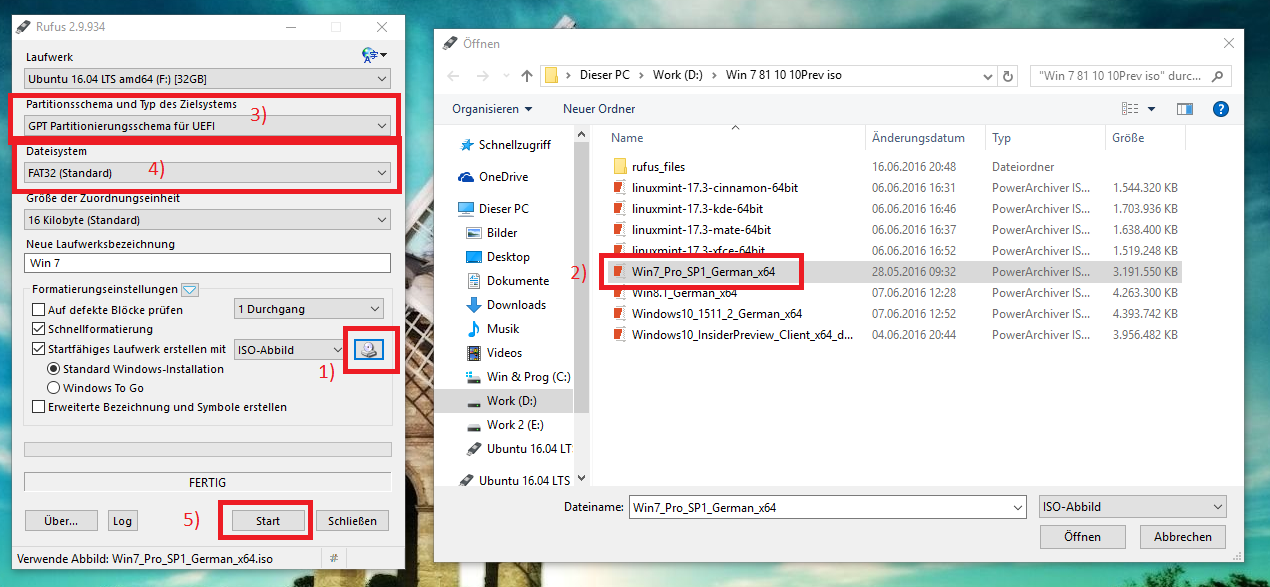Toggle Startfähiges Laufwerk erstellen mit checkbox

(x=40, y=349)
